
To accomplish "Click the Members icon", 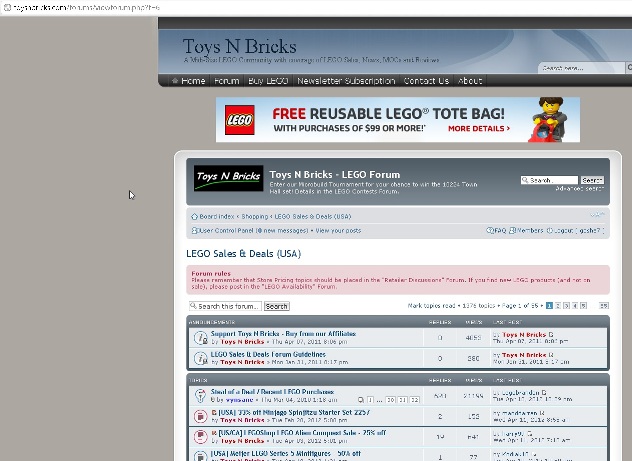I will 512,230.
